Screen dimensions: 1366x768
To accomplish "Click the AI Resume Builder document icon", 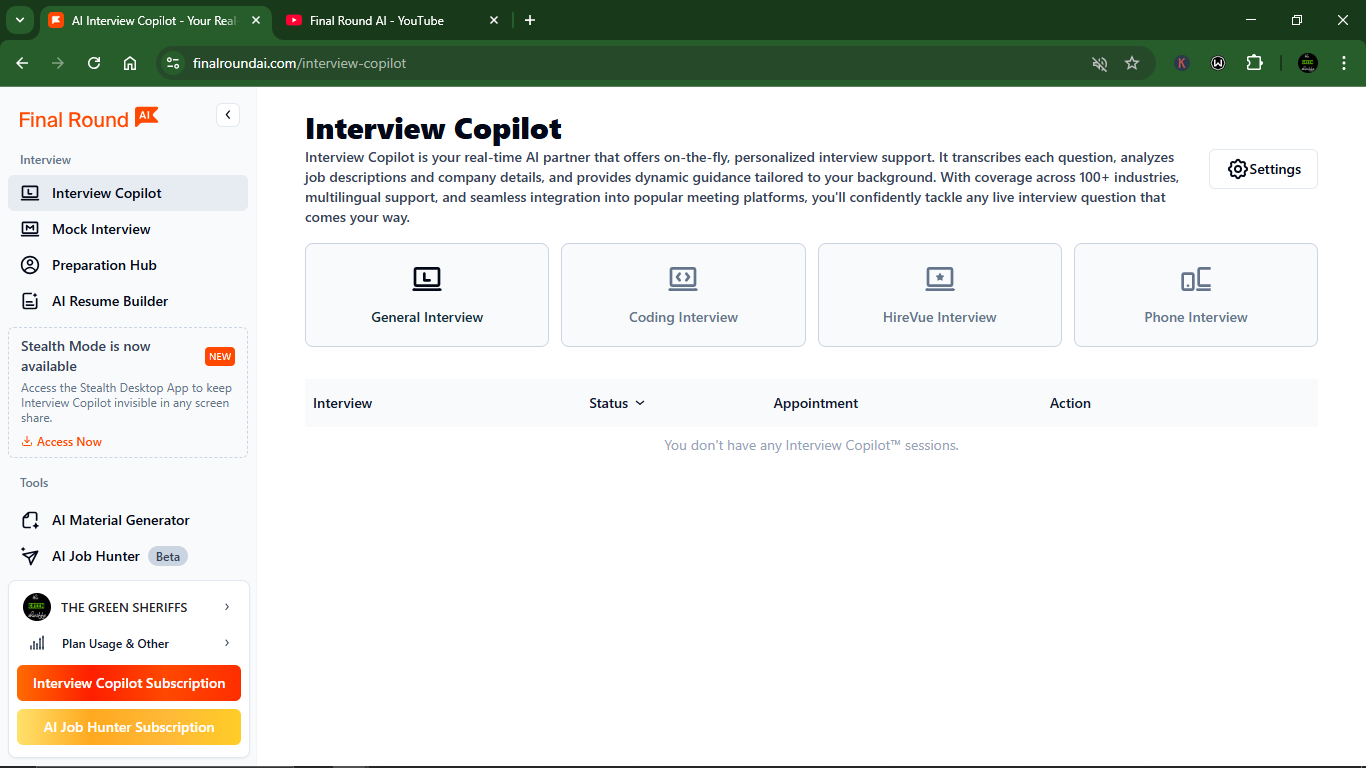I will [x=31, y=301].
